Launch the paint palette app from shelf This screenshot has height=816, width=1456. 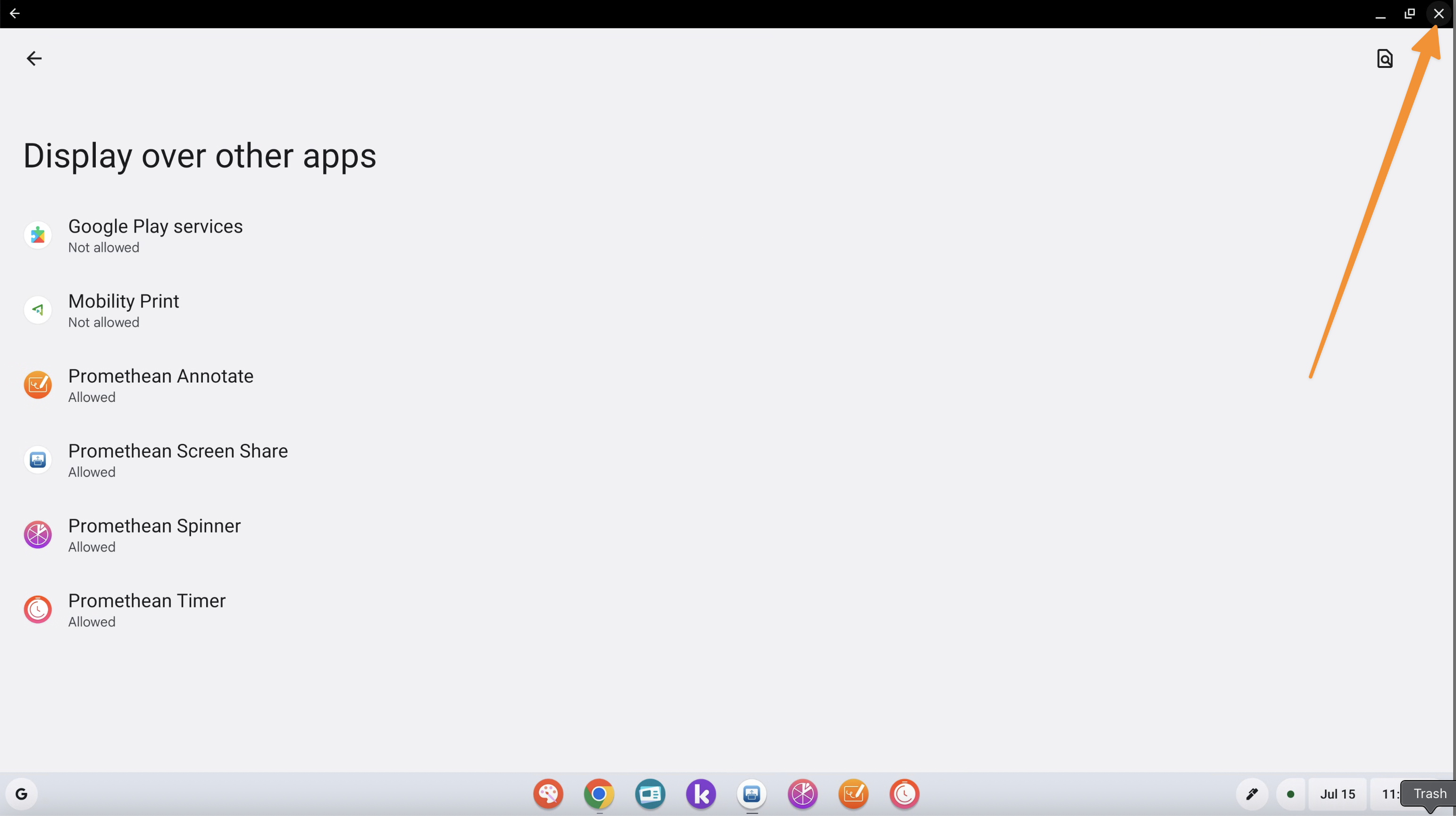click(548, 794)
